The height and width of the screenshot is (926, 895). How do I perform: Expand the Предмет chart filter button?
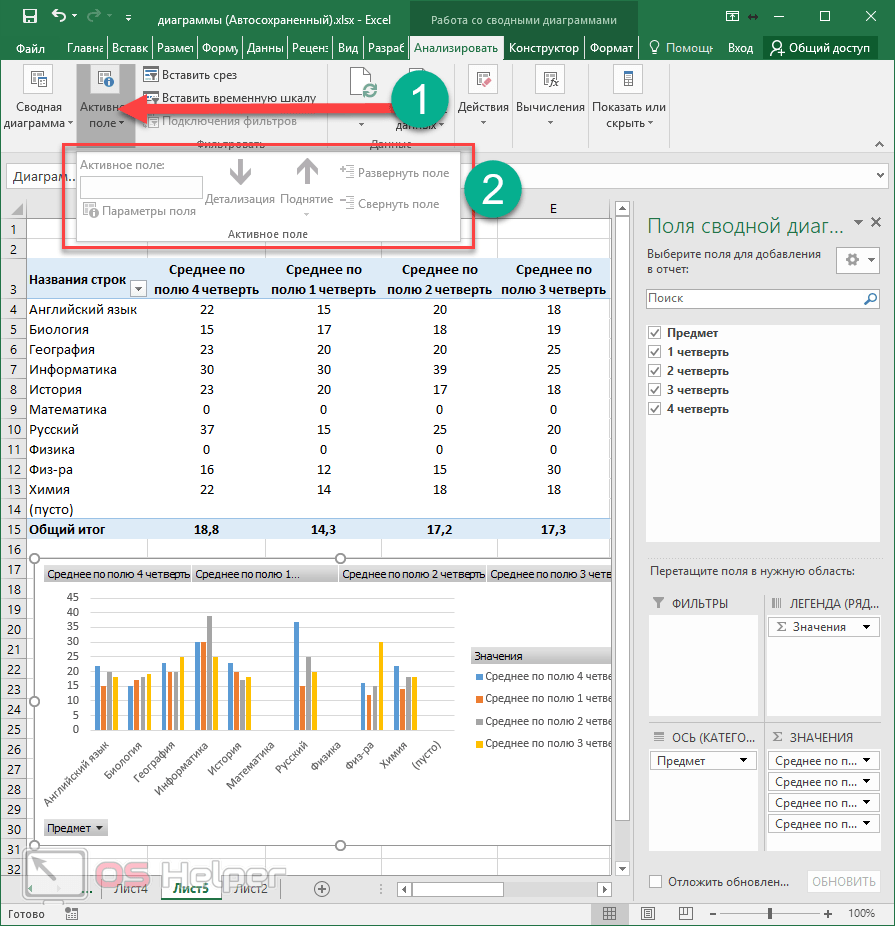(75, 828)
